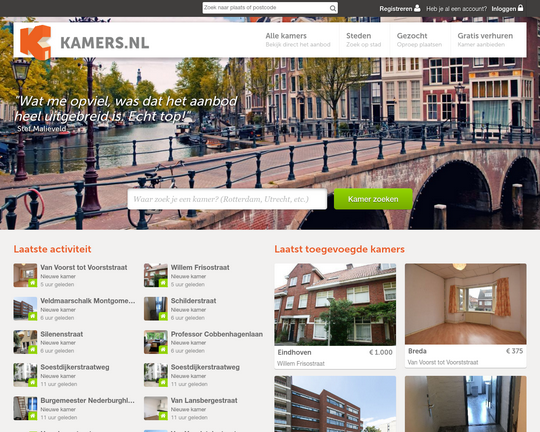Click thumbnail for Professor Cobbenhagenlaan
Viewport: 540px width, 432px height.
tap(156, 342)
